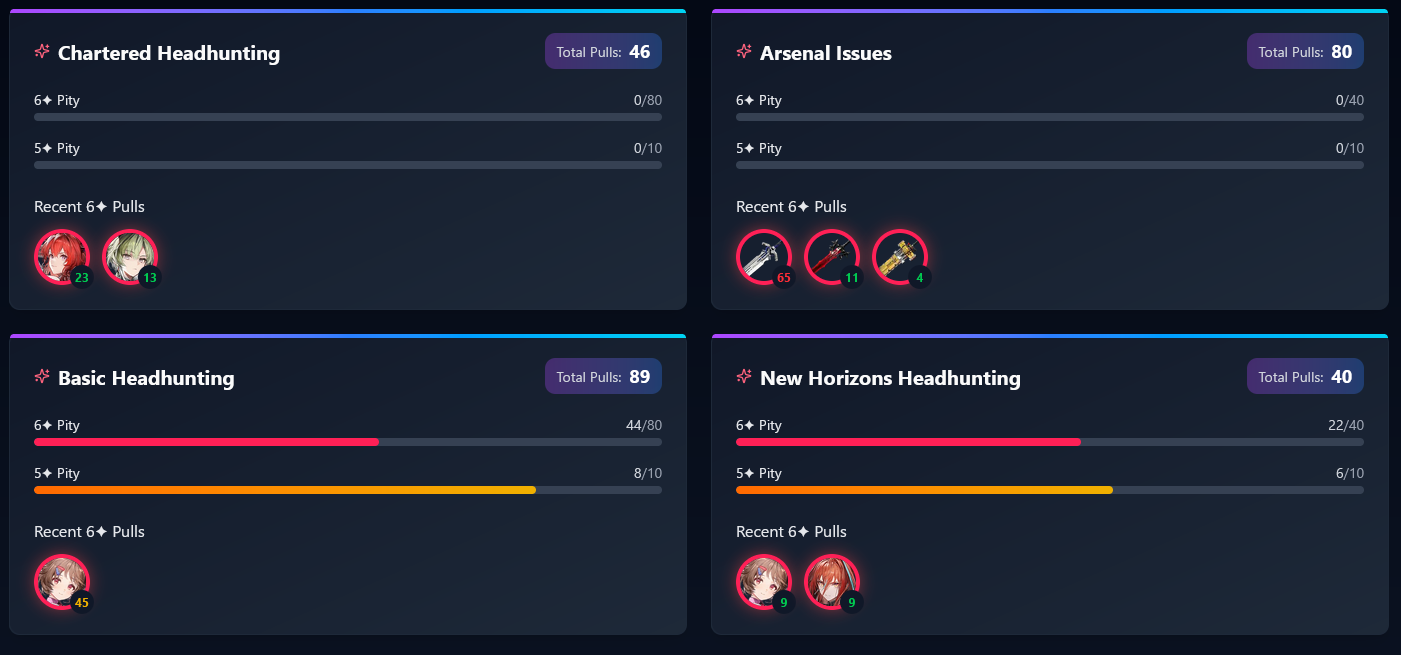Click the New Horizons 6✦ Pity progress bar

1050,442
